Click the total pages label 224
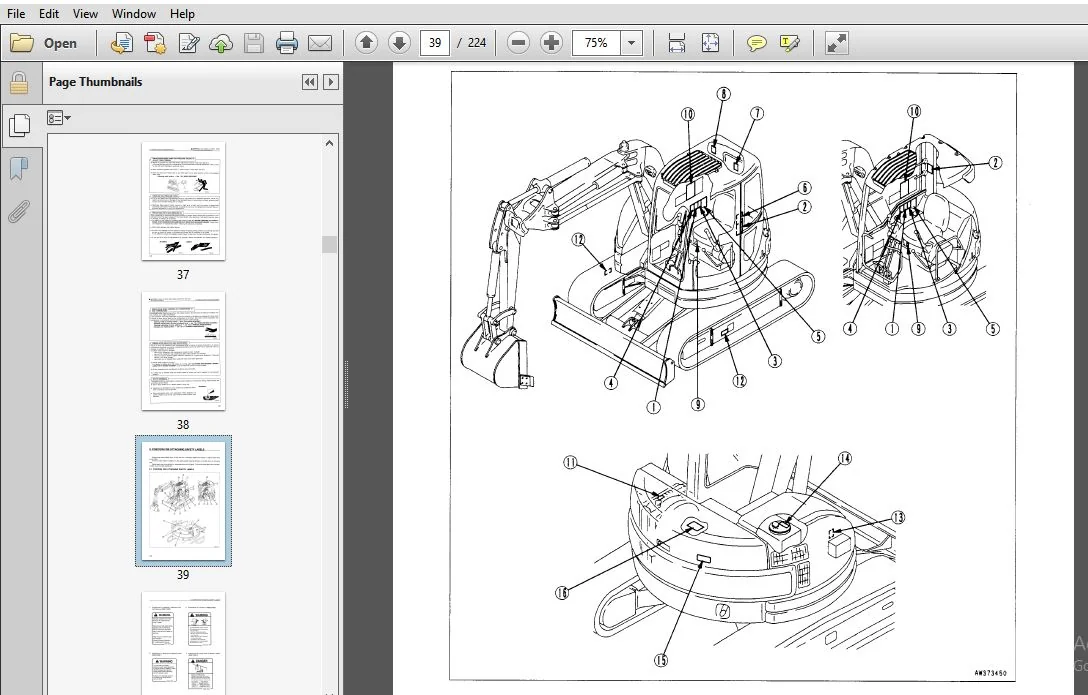The width and height of the screenshot is (1088, 695). coord(477,43)
